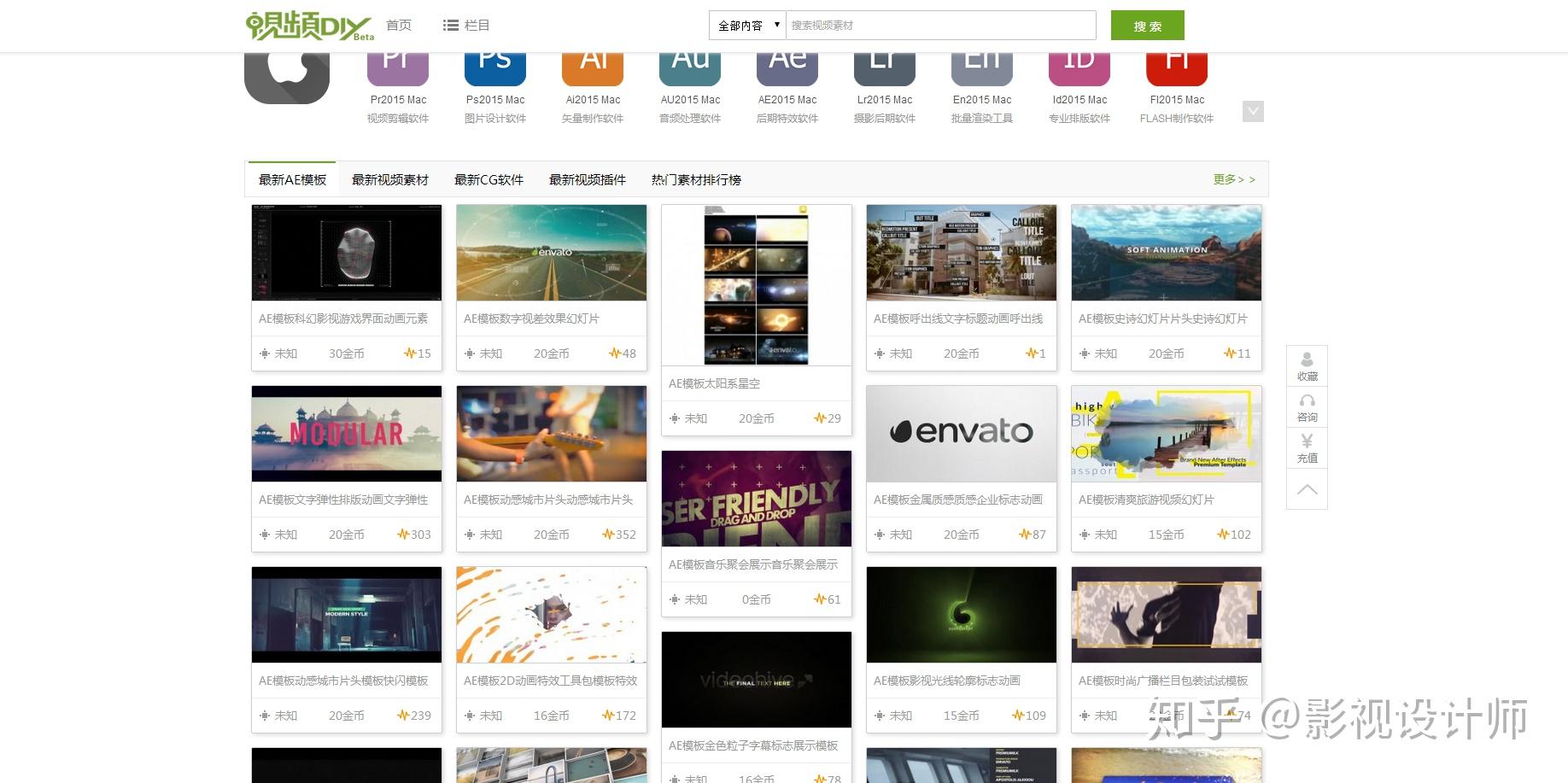Viewport: 1568px width, 783px height.
Task: Open the AE模板史诗幻灯片片头史诗幻灯片 title link
Action: [1163, 318]
